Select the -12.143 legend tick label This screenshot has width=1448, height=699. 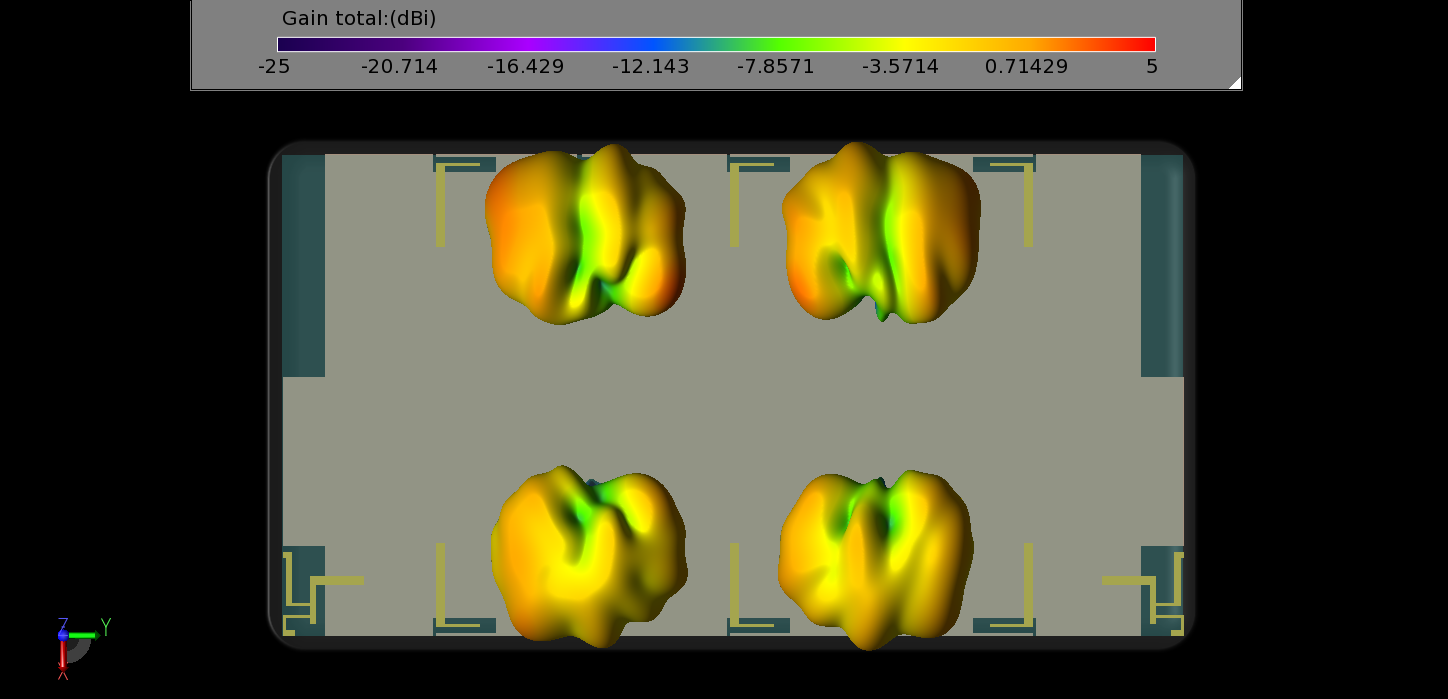pos(650,67)
